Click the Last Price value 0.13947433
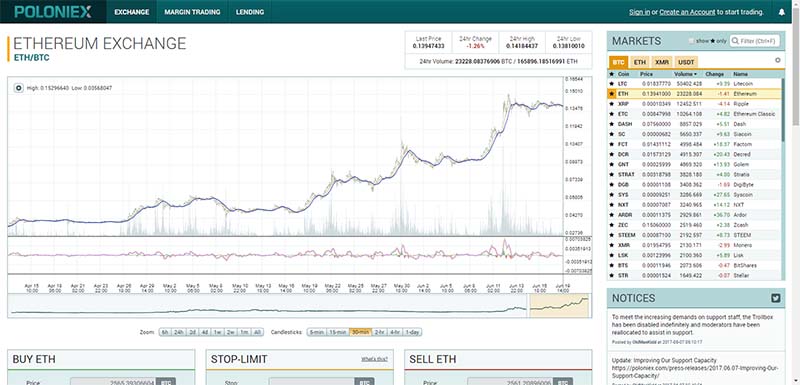This screenshot has width=800, height=385. 429,46
